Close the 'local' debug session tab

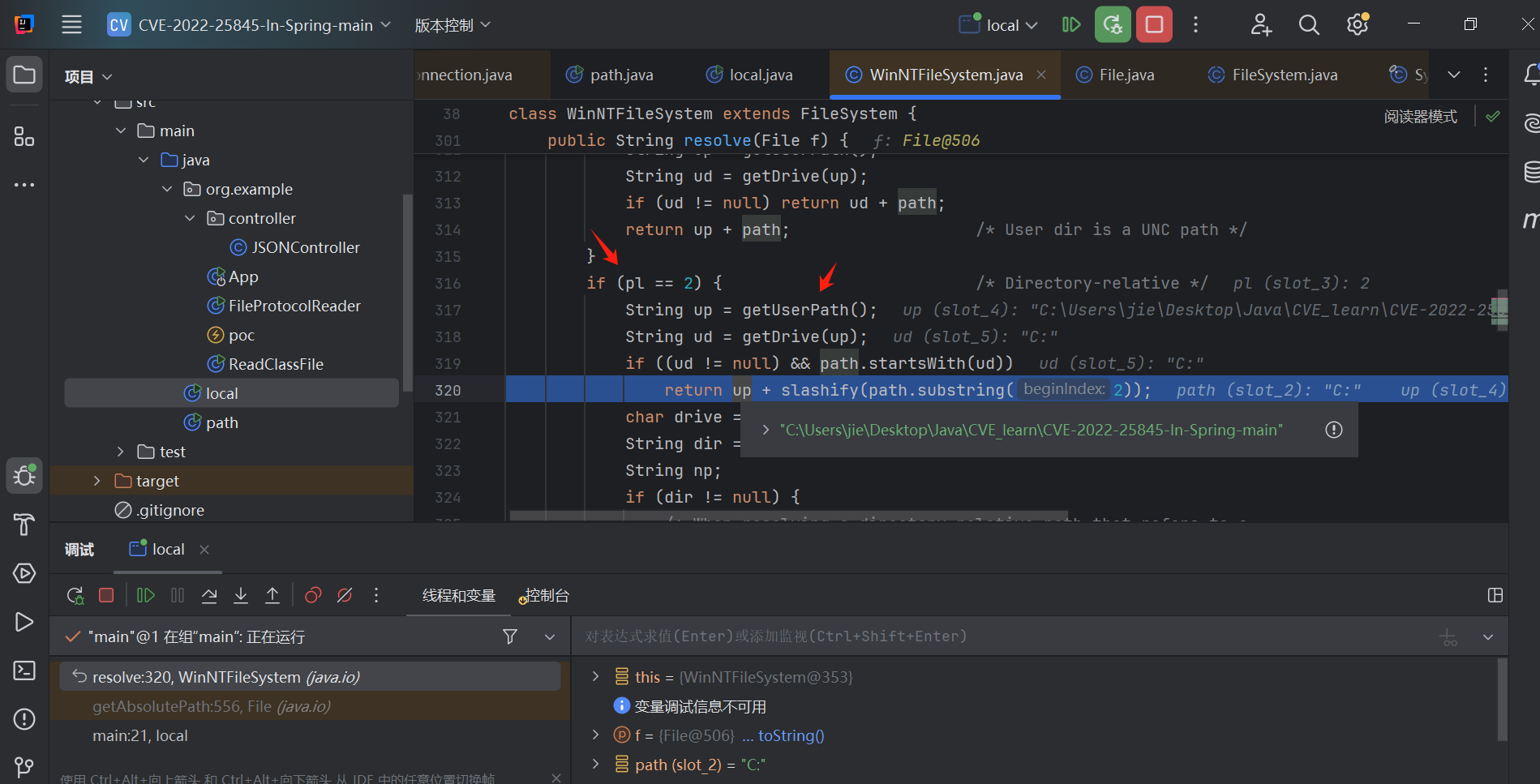click(x=204, y=549)
